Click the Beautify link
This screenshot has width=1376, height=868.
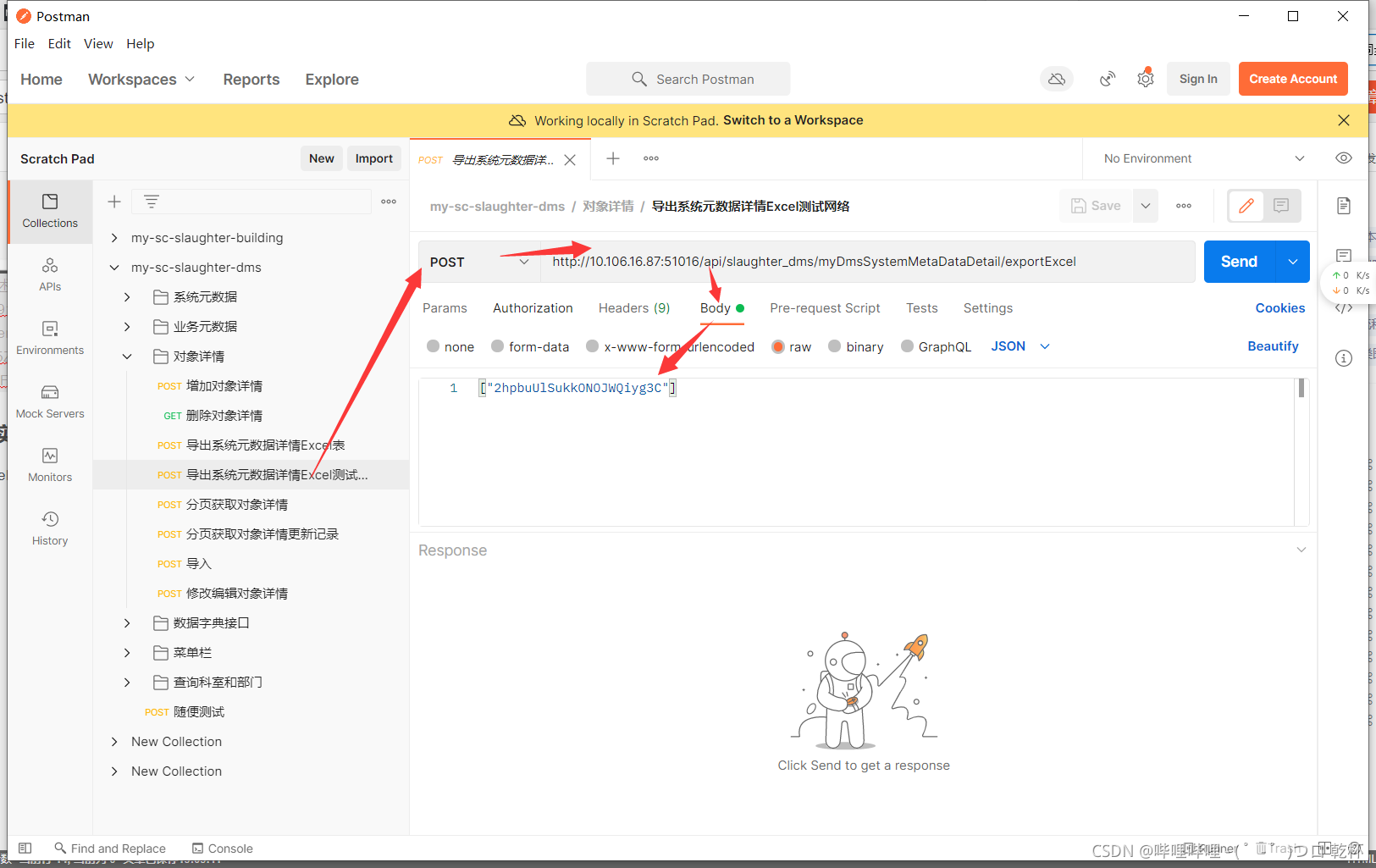pyautogui.click(x=1273, y=346)
